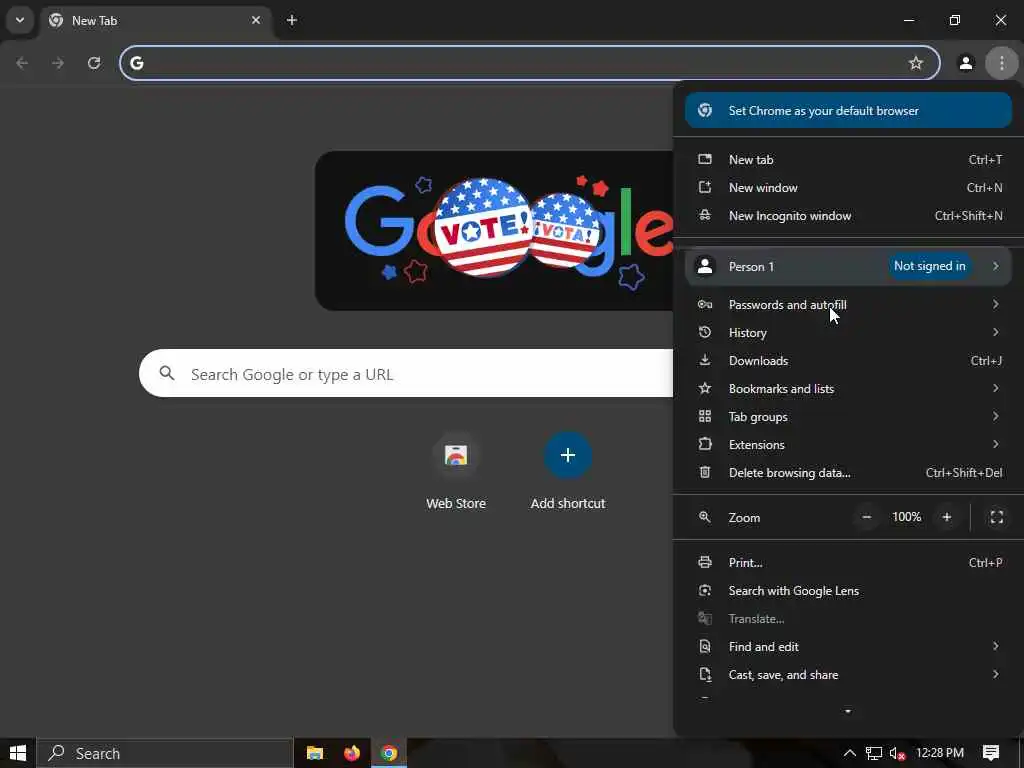Image resolution: width=1024 pixels, height=768 pixels.
Task: Bookmark this tab with the star icon
Action: (x=916, y=63)
